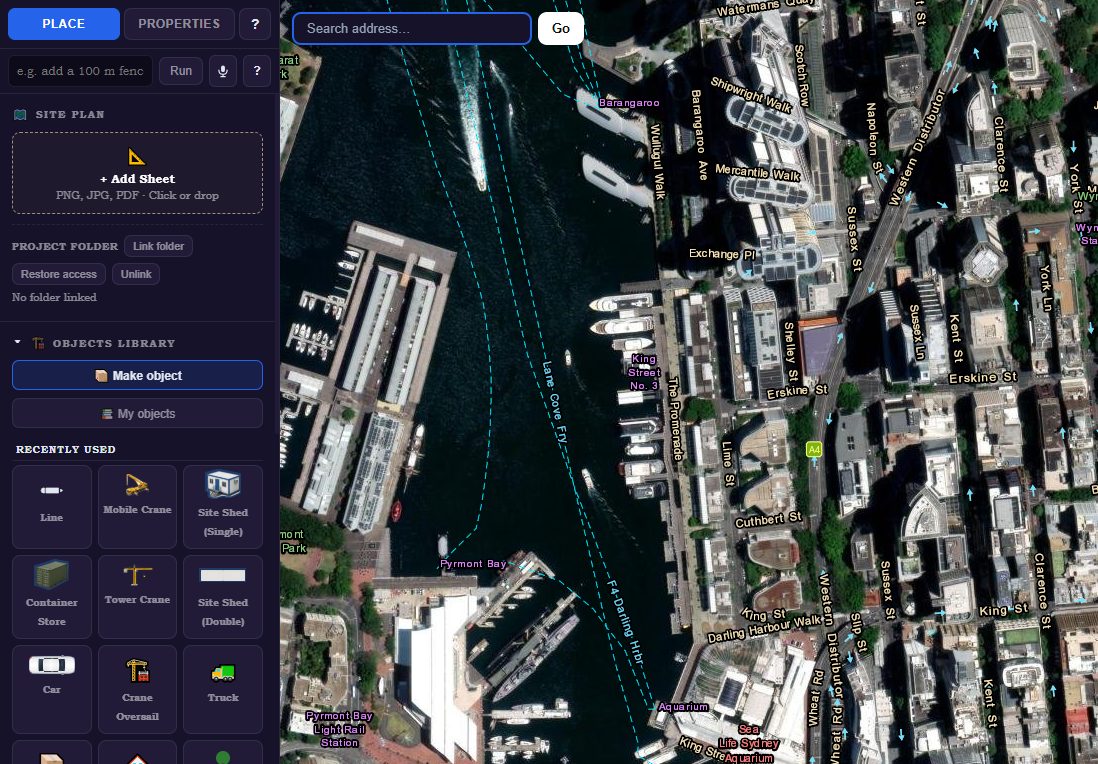Click the Sea Life Sydney Aquarium label
1098x764 pixels.
[x=749, y=743]
